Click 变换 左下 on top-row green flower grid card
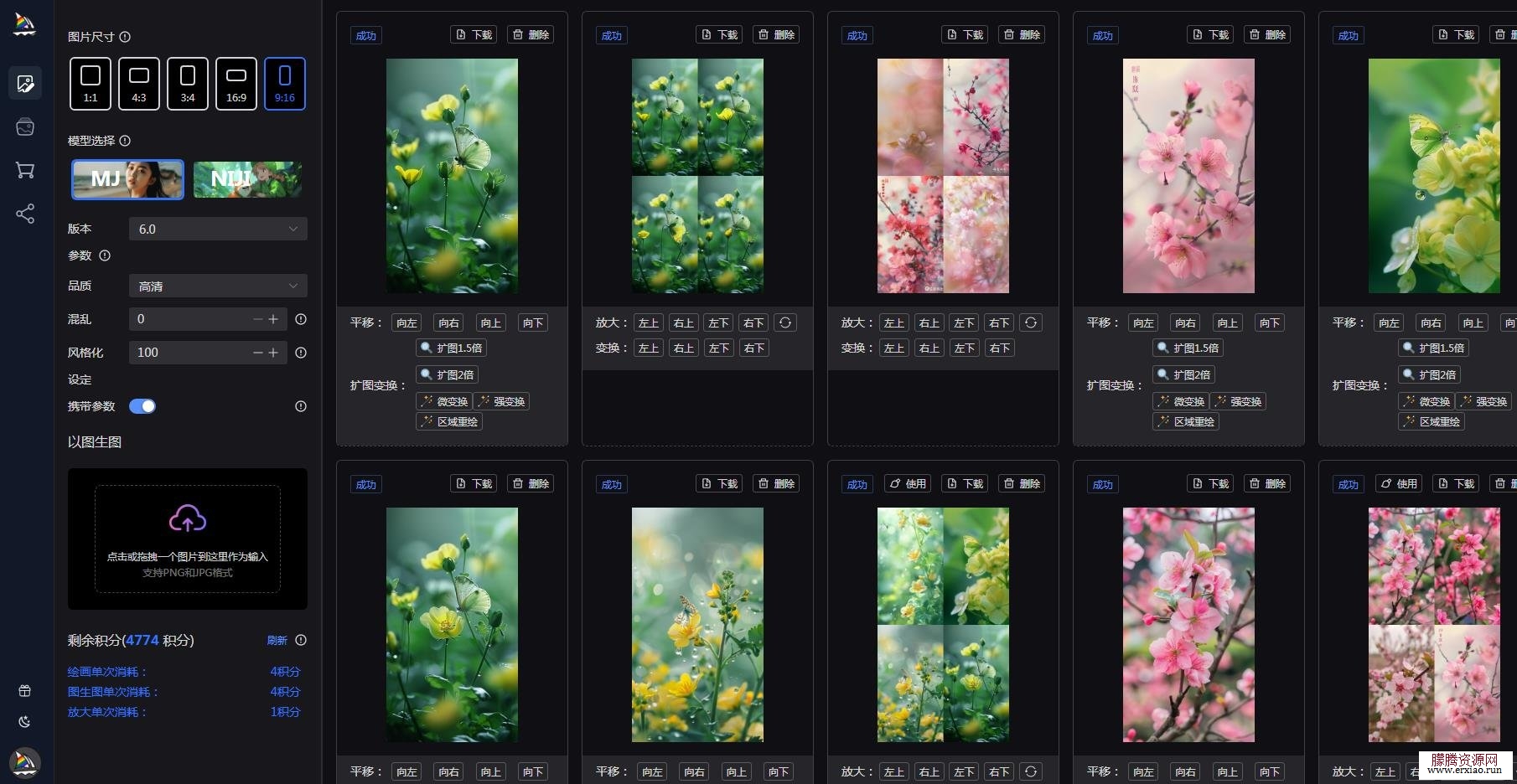This screenshot has width=1517, height=784. click(718, 348)
